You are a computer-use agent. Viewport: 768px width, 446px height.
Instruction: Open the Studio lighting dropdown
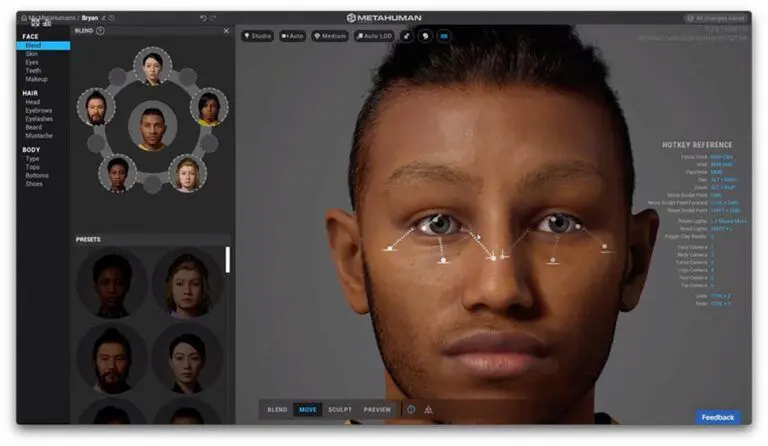click(x=257, y=36)
